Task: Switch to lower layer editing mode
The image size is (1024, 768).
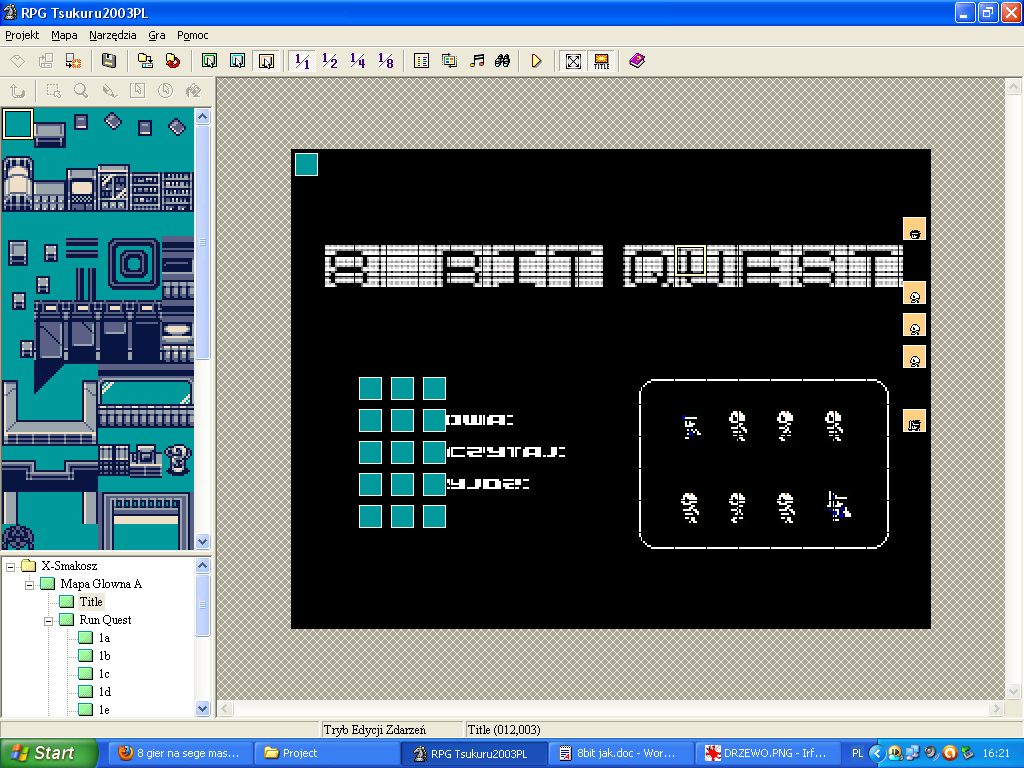Action: [210, 61]
